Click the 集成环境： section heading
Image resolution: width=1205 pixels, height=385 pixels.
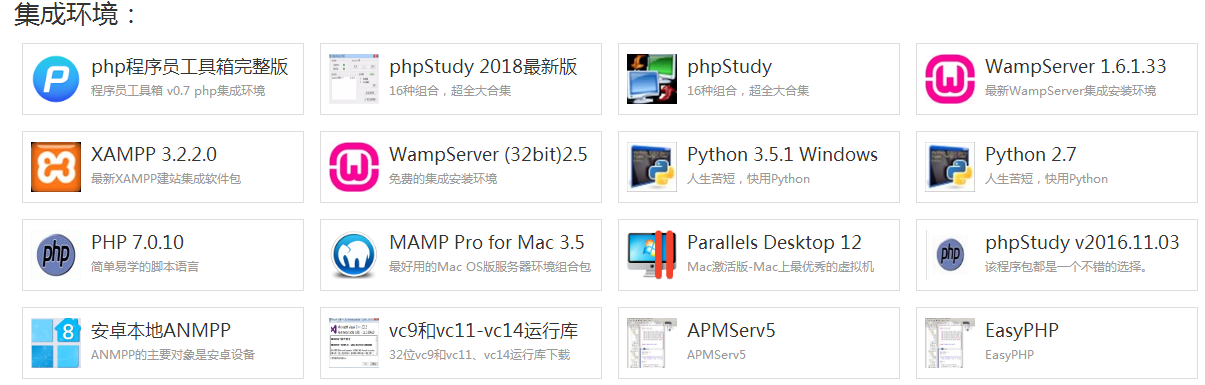point(75,15)
